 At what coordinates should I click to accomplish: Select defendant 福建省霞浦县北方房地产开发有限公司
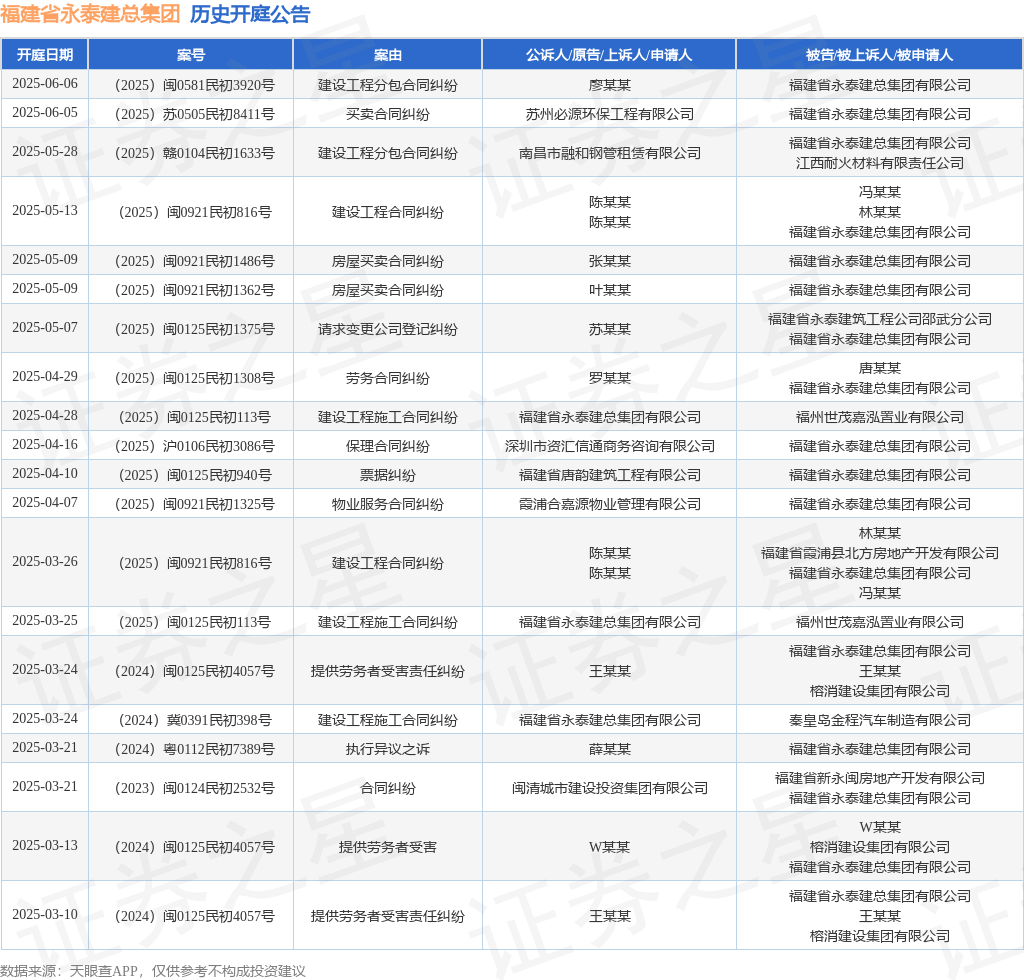pyautogui.click(x=880, y=553)
